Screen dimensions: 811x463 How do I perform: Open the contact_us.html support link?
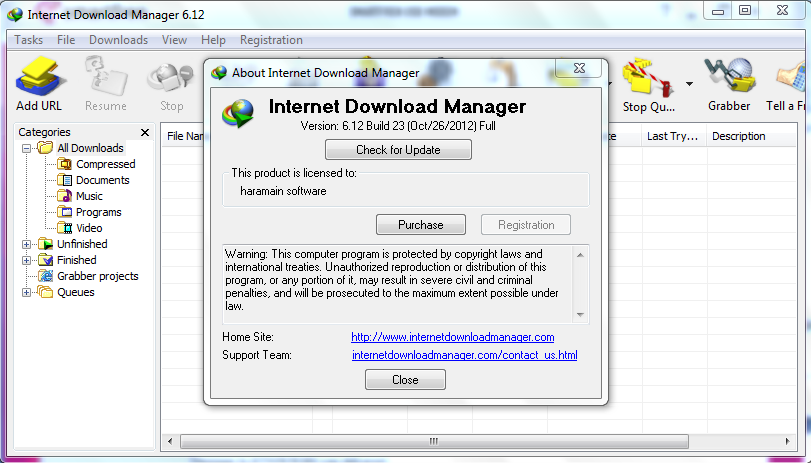coord(464,355)
